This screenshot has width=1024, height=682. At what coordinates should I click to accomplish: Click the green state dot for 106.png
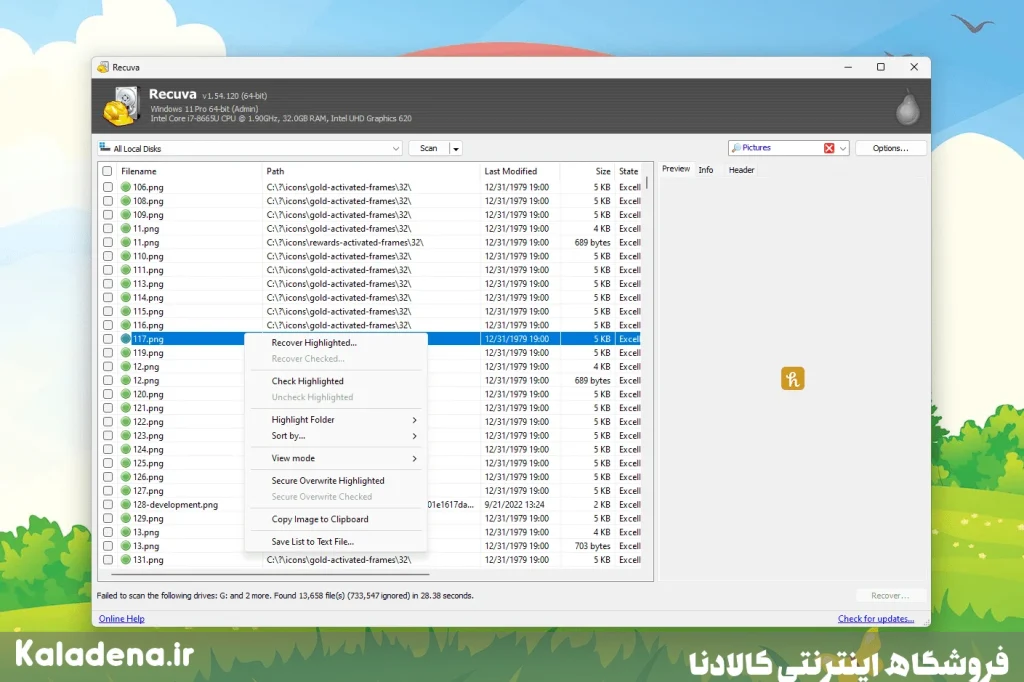[x=126, y=187]
